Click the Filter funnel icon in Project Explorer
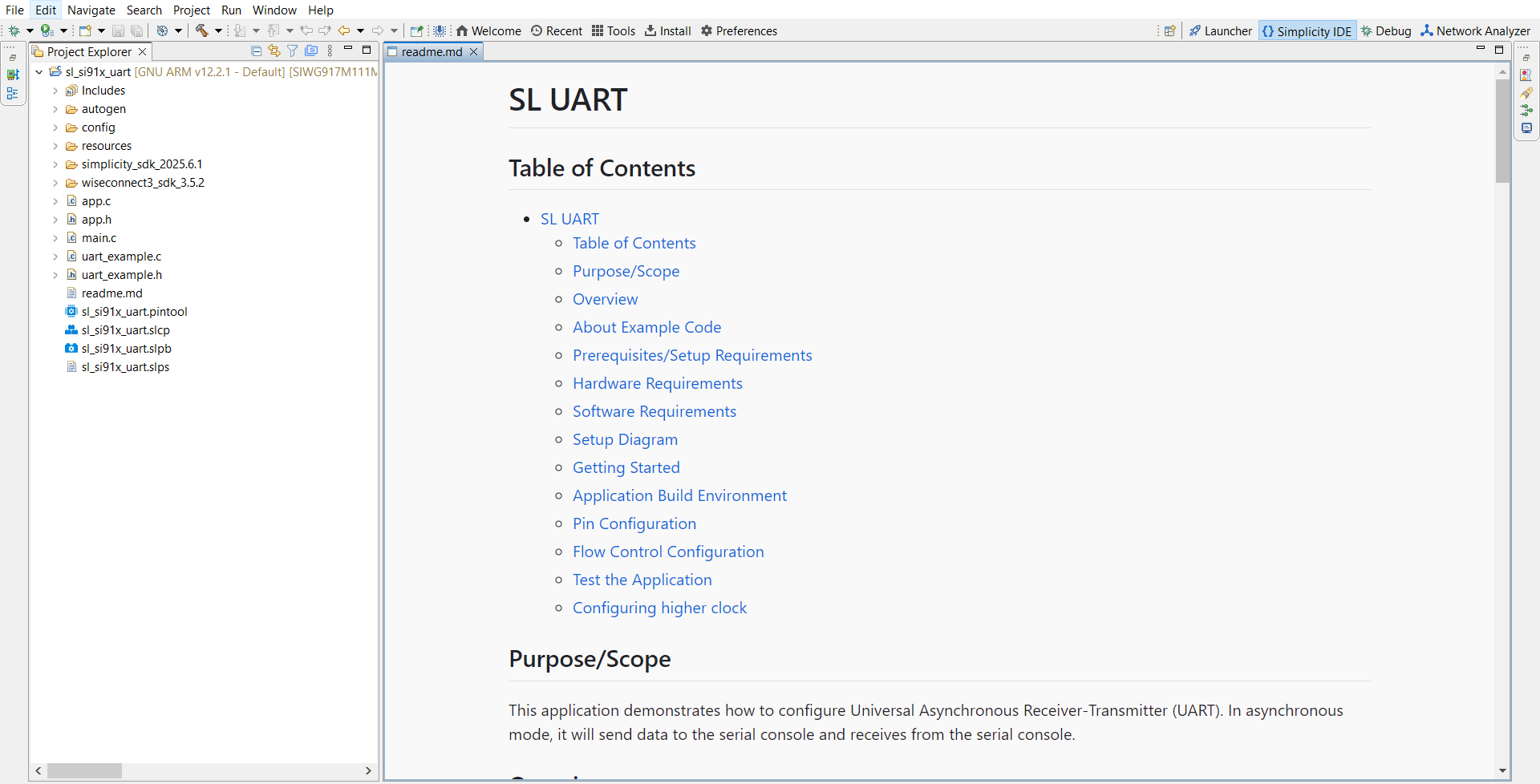 point(292,51)
